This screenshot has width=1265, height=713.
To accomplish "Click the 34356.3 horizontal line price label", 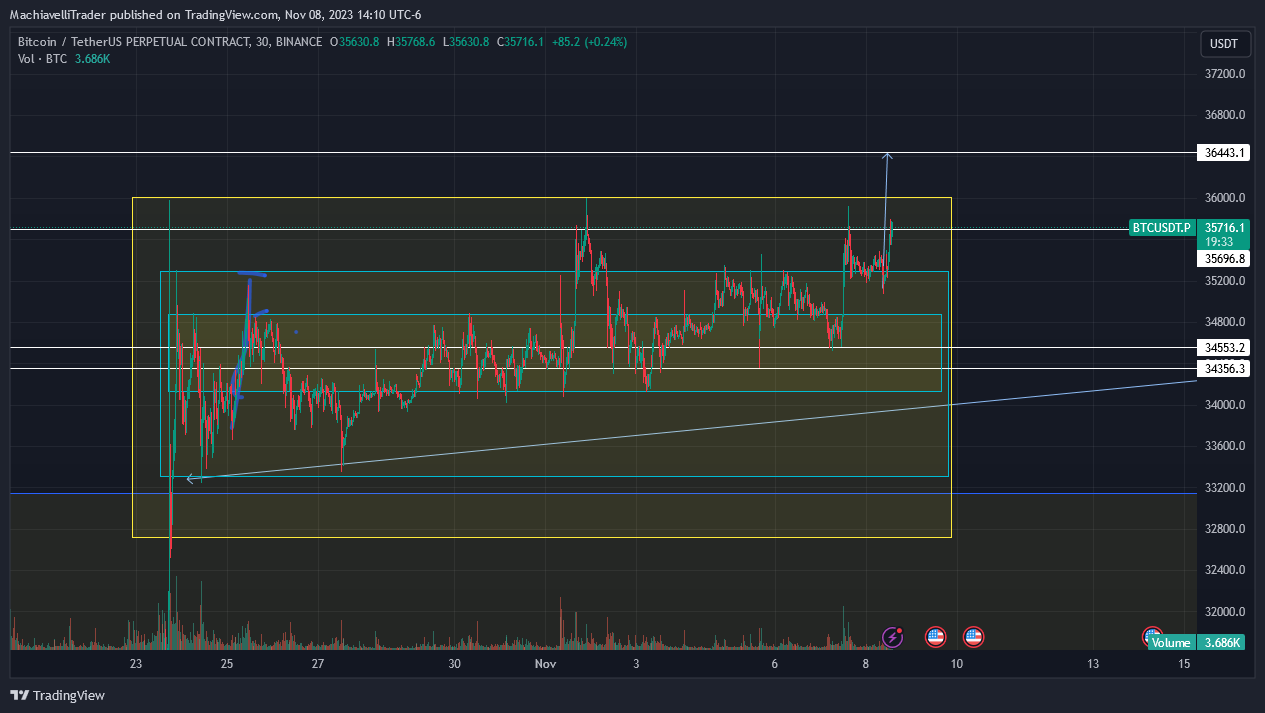I will (1224, 369).
